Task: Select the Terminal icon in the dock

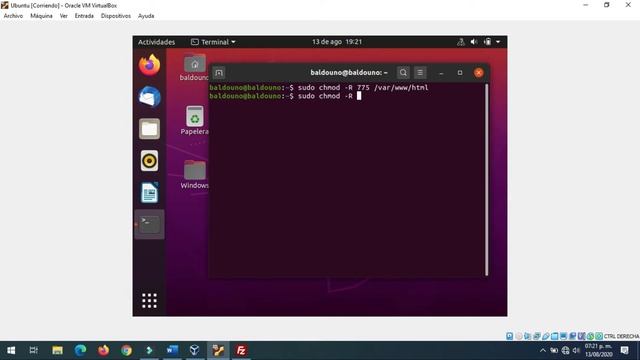Action: click(149, 224)
